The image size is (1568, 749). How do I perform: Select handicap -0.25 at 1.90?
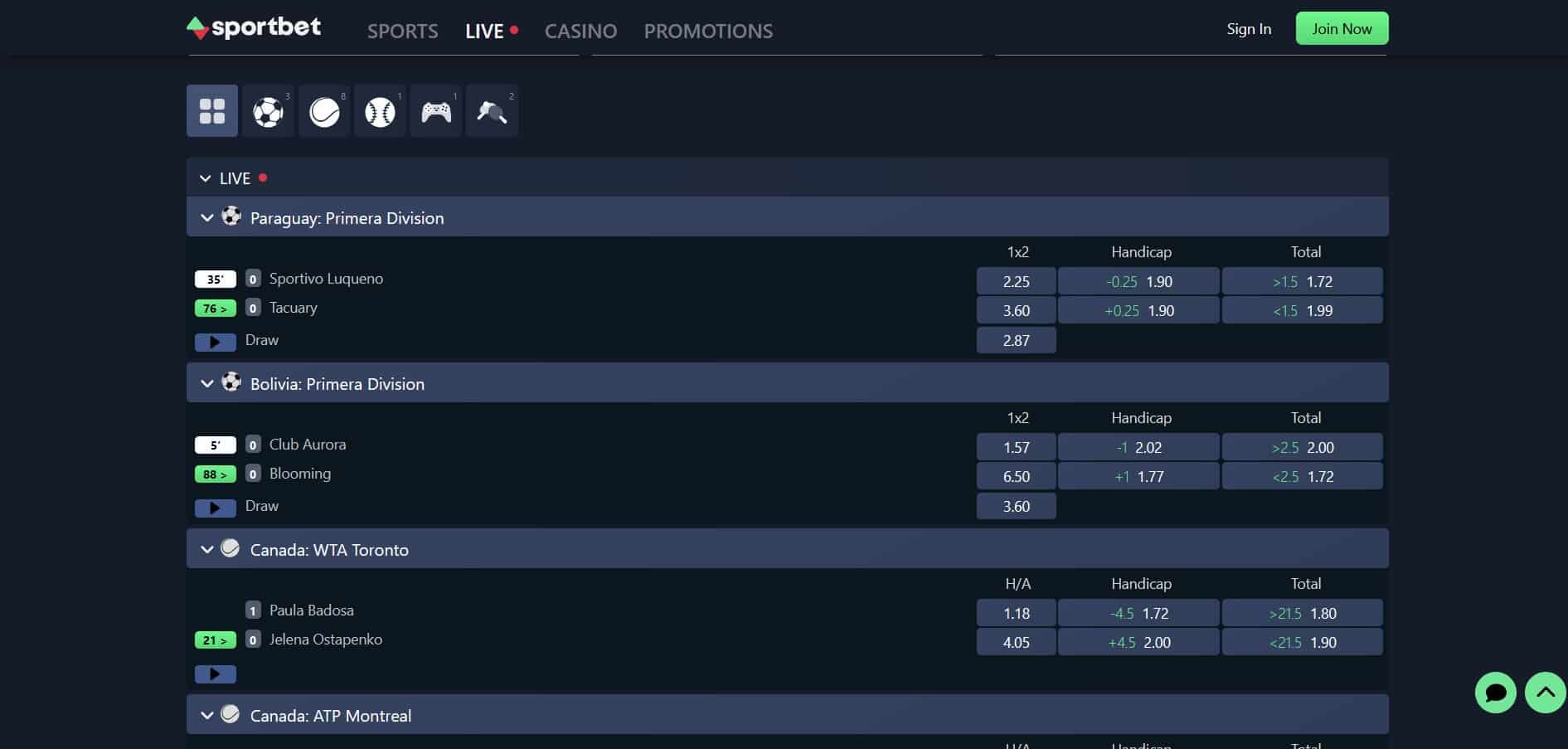[1139, 281]
